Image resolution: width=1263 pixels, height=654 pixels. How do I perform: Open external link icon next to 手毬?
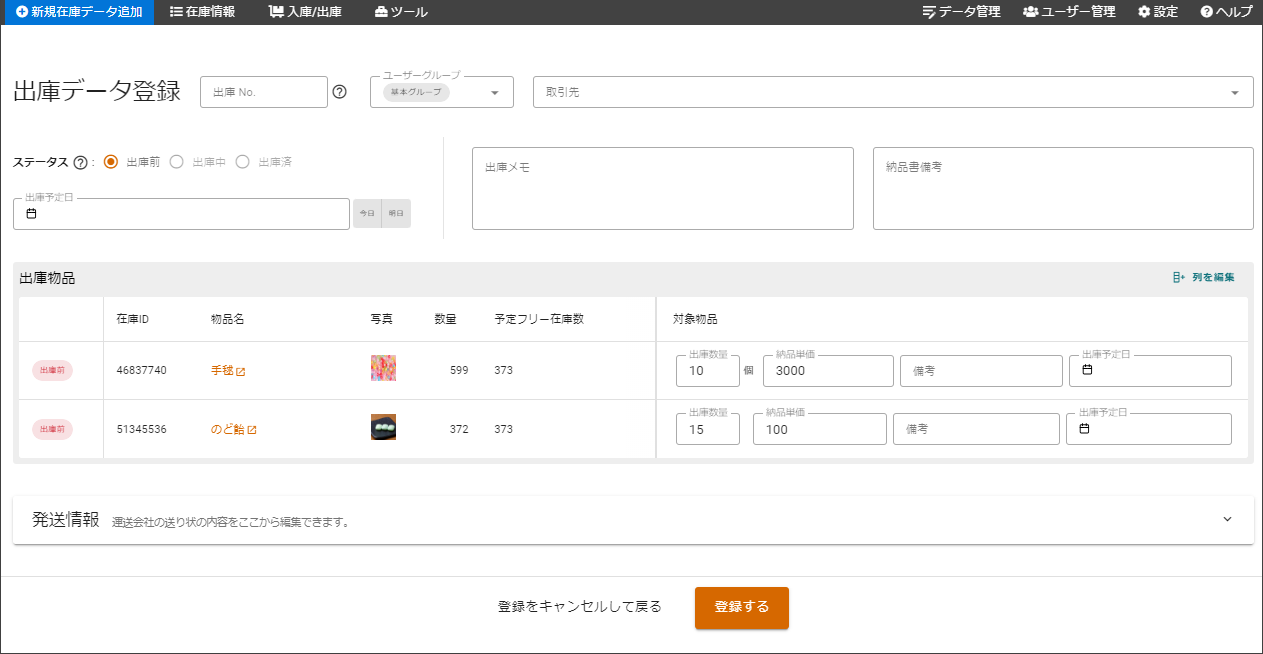pos(240,371)
